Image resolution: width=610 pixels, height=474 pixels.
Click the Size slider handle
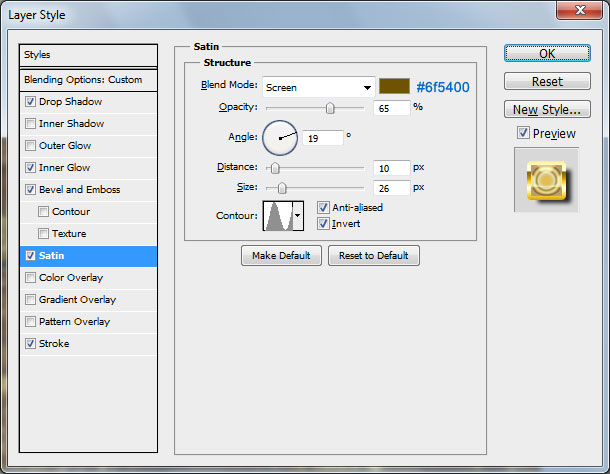[x=282, y=188]
